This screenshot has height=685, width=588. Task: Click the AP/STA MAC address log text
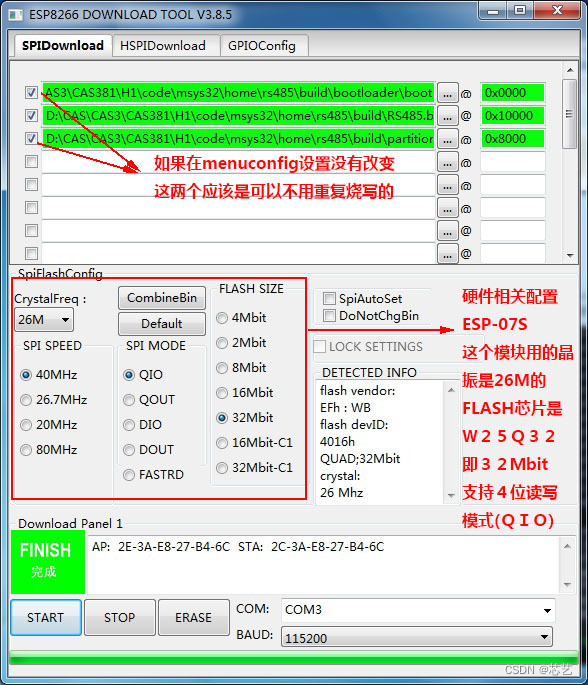238,547
